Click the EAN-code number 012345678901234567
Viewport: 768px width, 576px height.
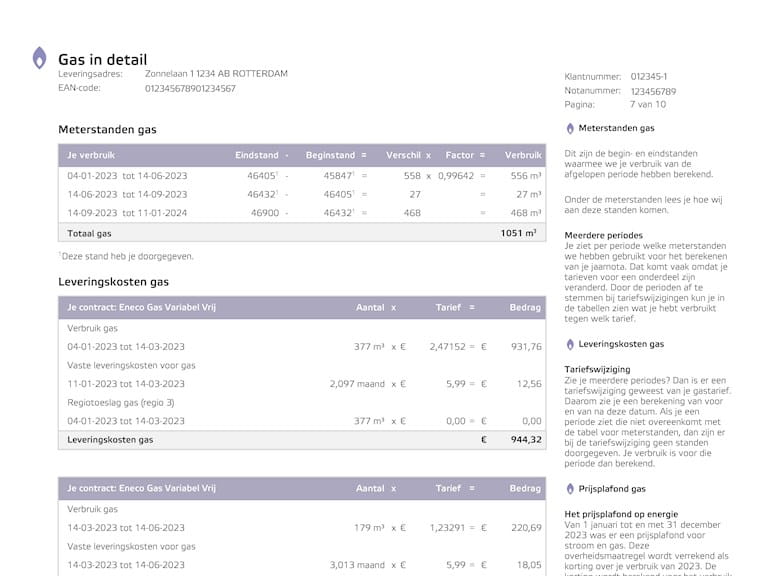coord(190,88)
